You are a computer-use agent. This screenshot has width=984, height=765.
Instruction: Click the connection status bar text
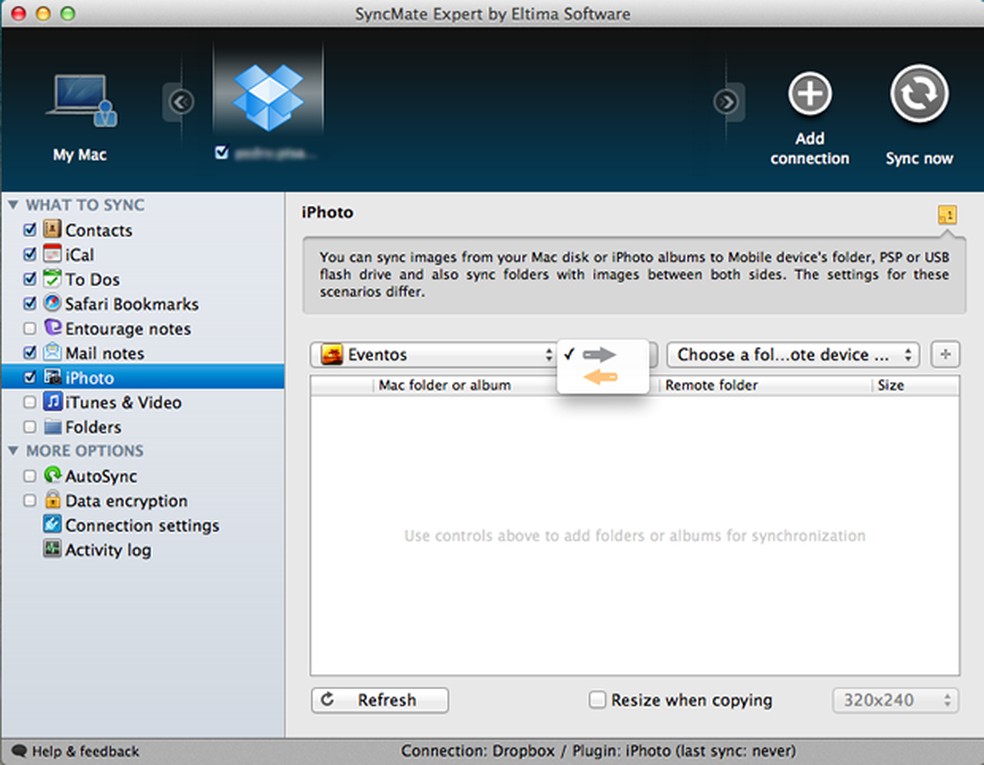(x=598, y=751)
